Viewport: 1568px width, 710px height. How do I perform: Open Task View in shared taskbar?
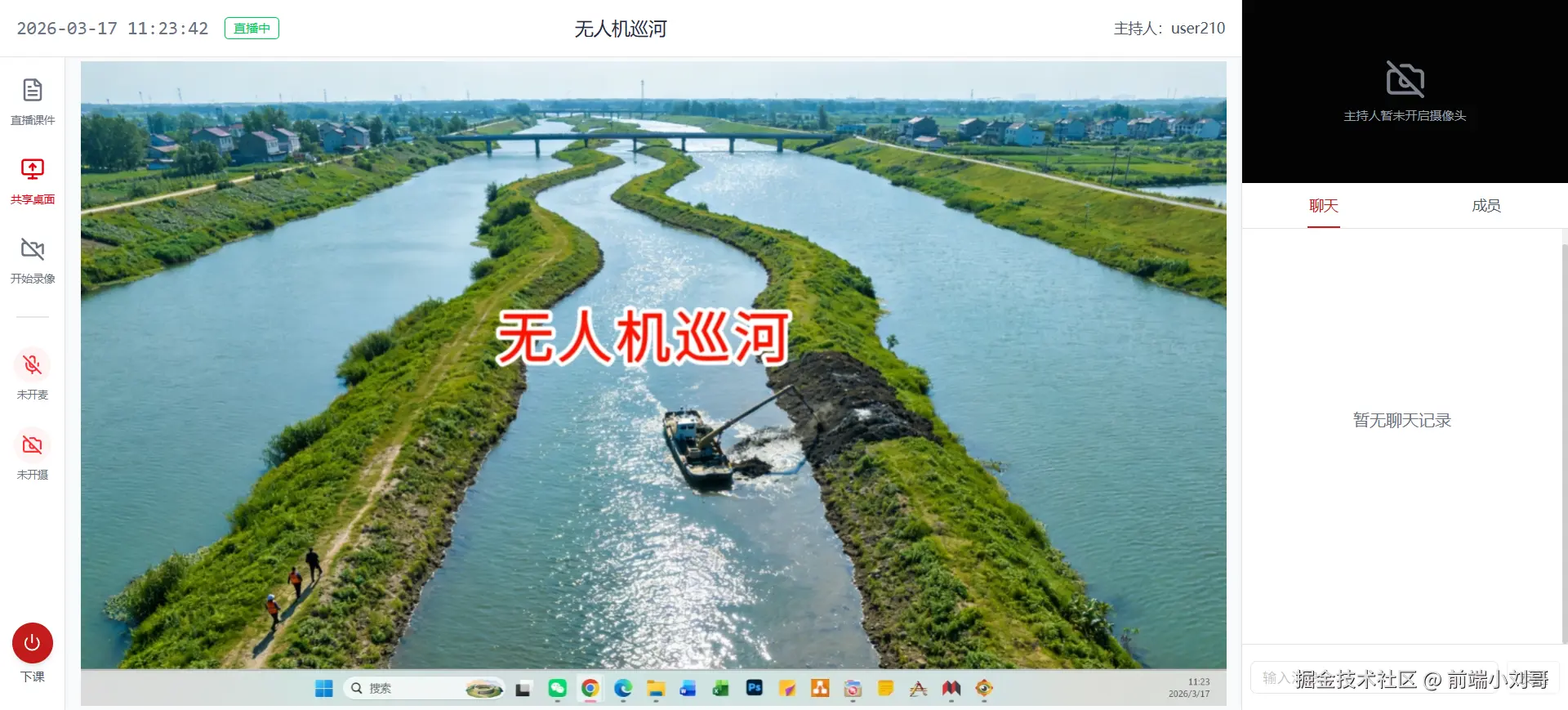[x=523, y=689]
